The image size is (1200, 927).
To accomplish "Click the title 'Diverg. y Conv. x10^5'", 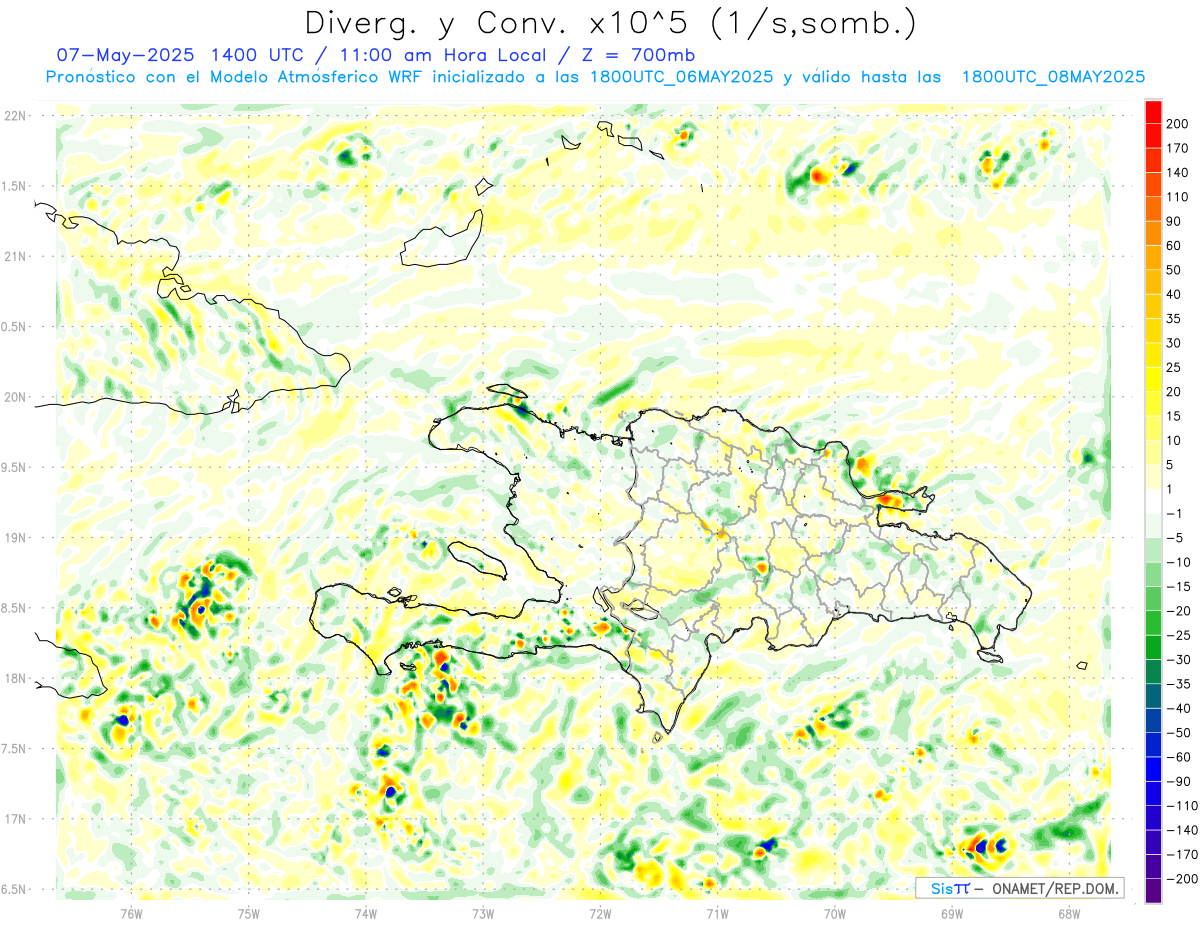I will point(501,23).
